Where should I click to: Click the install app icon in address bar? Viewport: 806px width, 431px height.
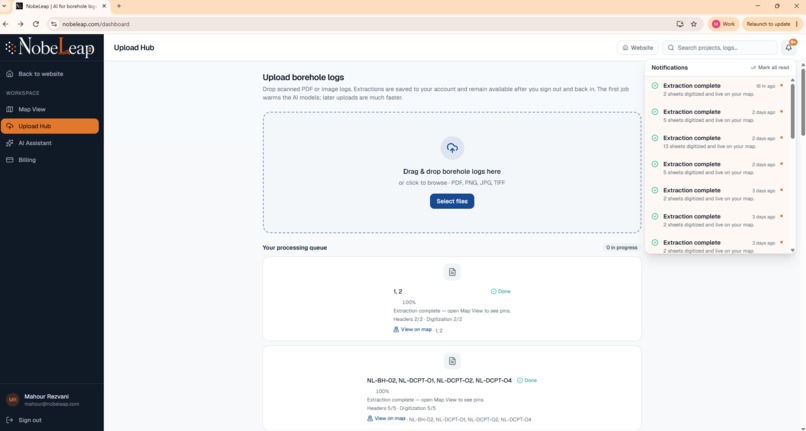click(680, 24)
